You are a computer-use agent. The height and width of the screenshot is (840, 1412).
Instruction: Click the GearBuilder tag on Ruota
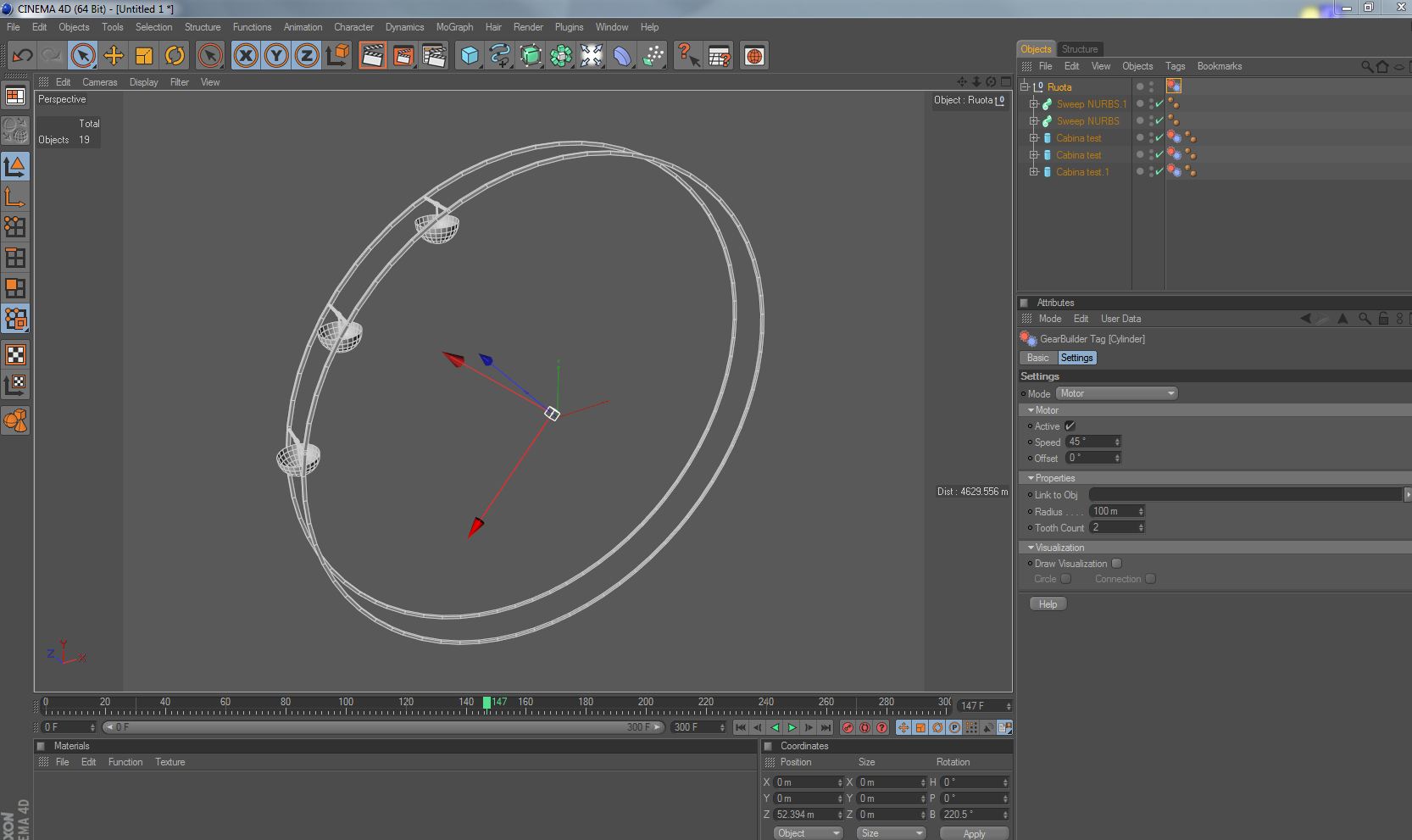1174,86
